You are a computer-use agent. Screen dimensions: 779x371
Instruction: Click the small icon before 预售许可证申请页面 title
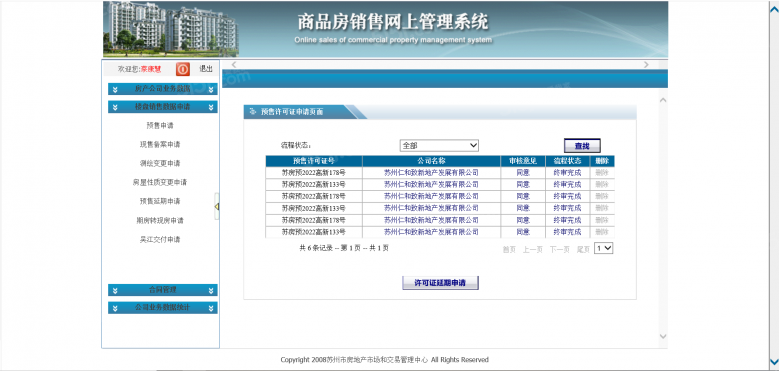pyautogui.click(x=253, y=112)
